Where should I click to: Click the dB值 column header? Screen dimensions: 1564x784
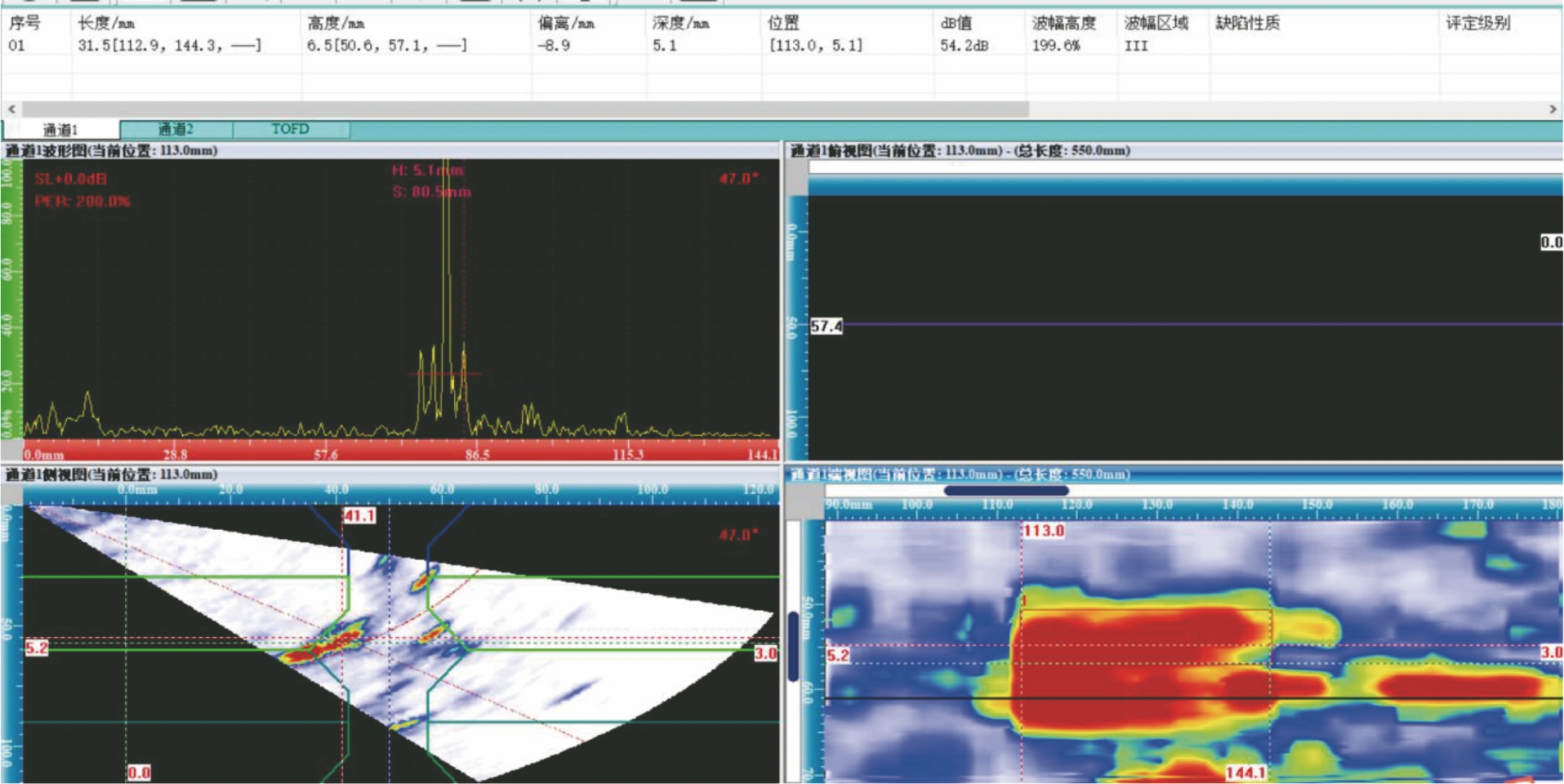(x=956, y=23)
